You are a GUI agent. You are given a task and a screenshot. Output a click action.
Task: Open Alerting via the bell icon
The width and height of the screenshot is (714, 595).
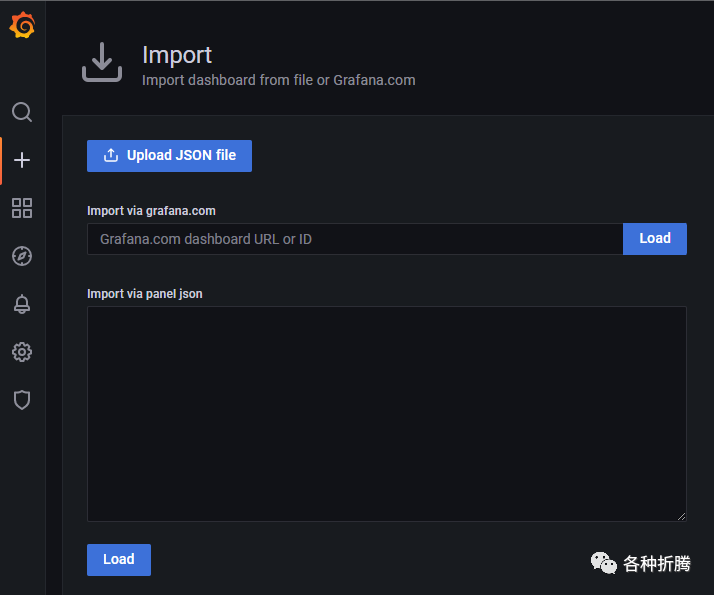tap(22, 305)
